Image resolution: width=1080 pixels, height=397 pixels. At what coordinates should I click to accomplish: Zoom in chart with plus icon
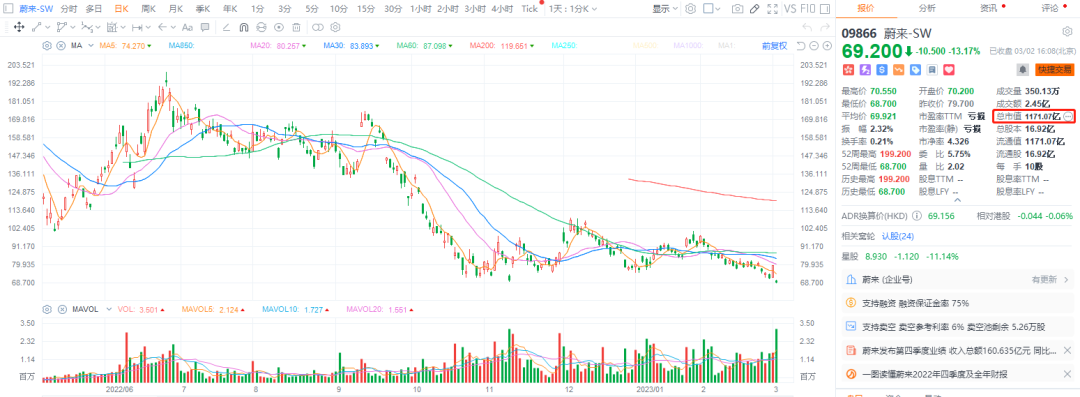tap(827, 45)
